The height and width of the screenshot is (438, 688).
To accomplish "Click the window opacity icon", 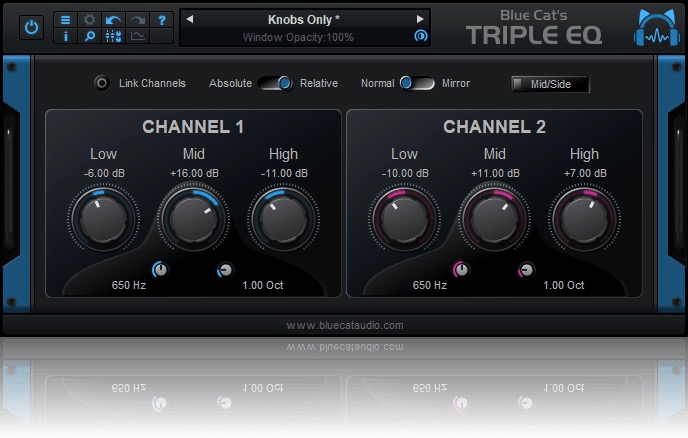I will point(420,36).
